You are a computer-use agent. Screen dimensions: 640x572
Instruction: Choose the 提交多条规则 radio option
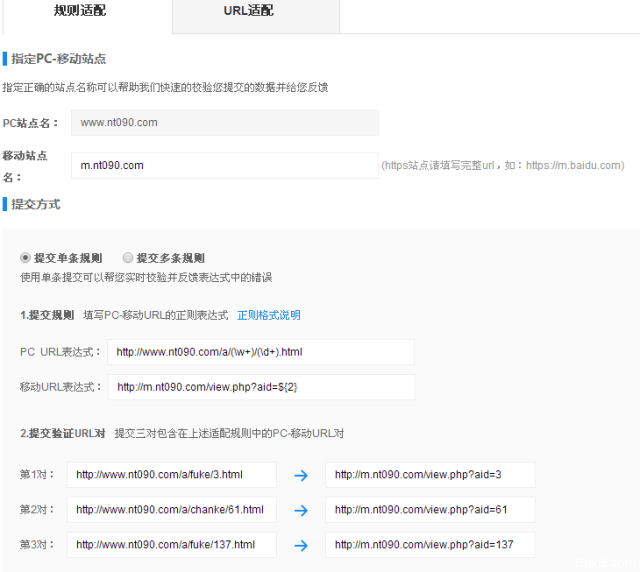pos(128,258)
